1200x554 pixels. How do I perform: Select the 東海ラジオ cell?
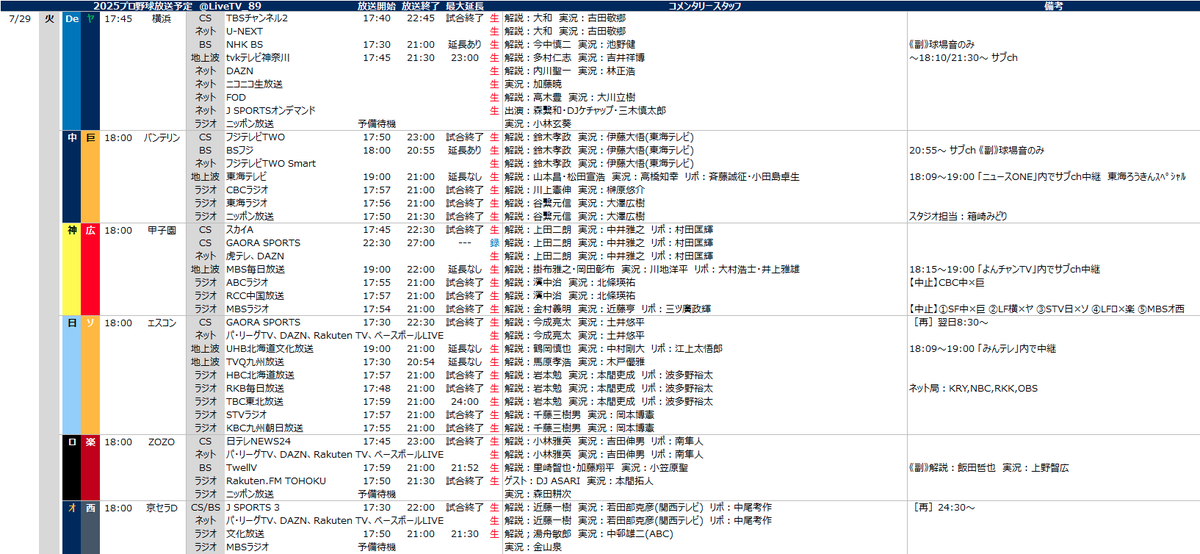[x=245, y=202]
